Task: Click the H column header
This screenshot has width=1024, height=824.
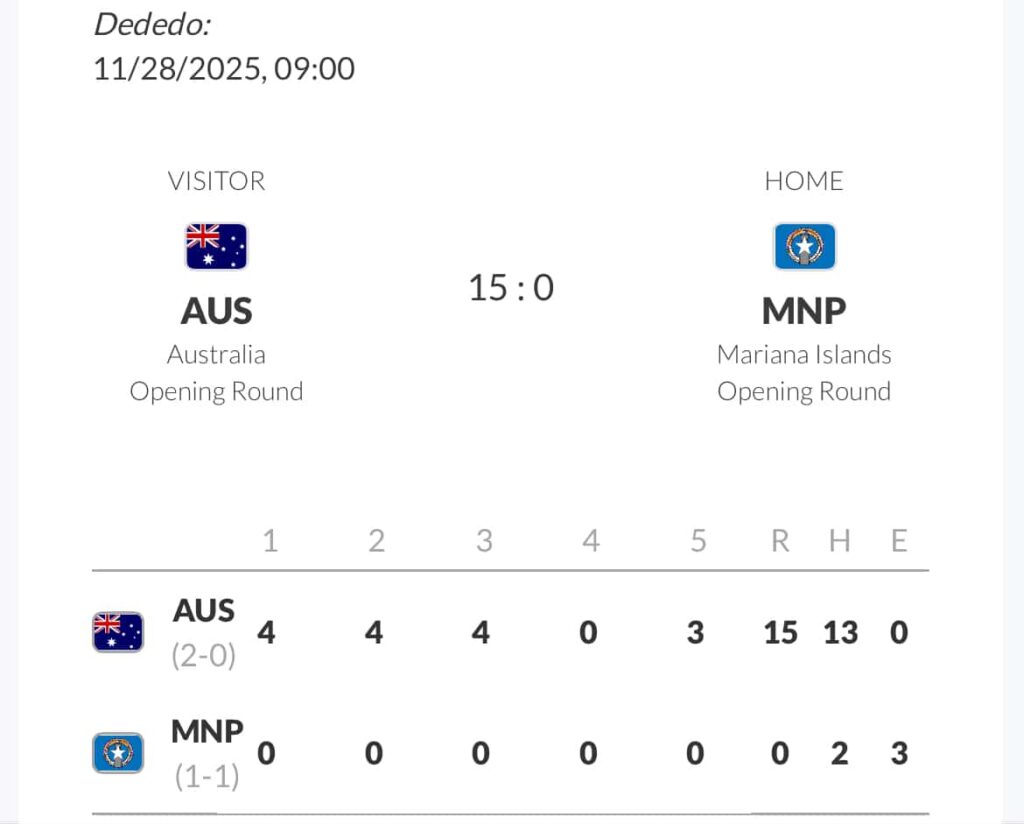Action: click(840, 541)
